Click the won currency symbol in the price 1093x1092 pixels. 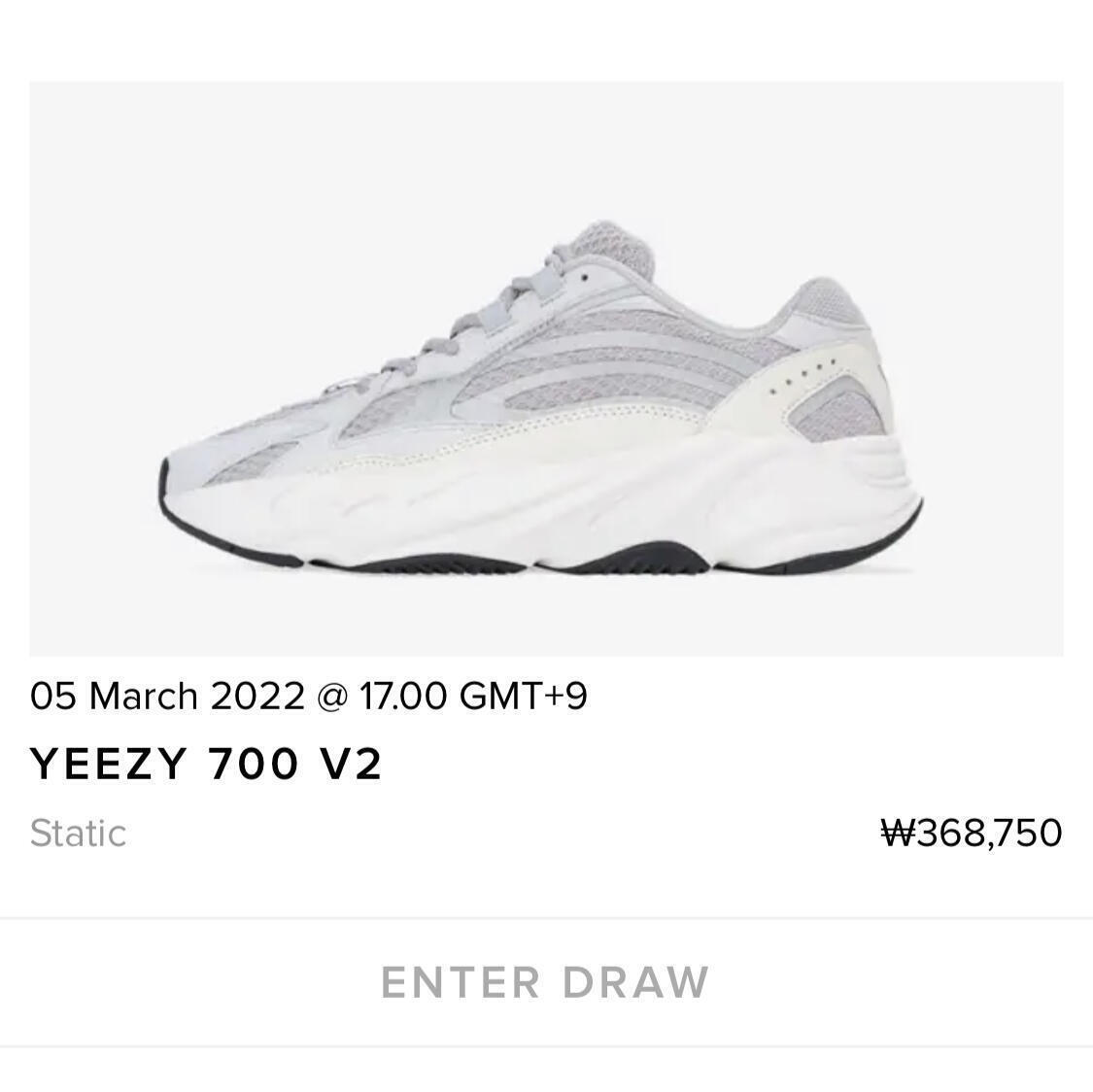(897, 832)
